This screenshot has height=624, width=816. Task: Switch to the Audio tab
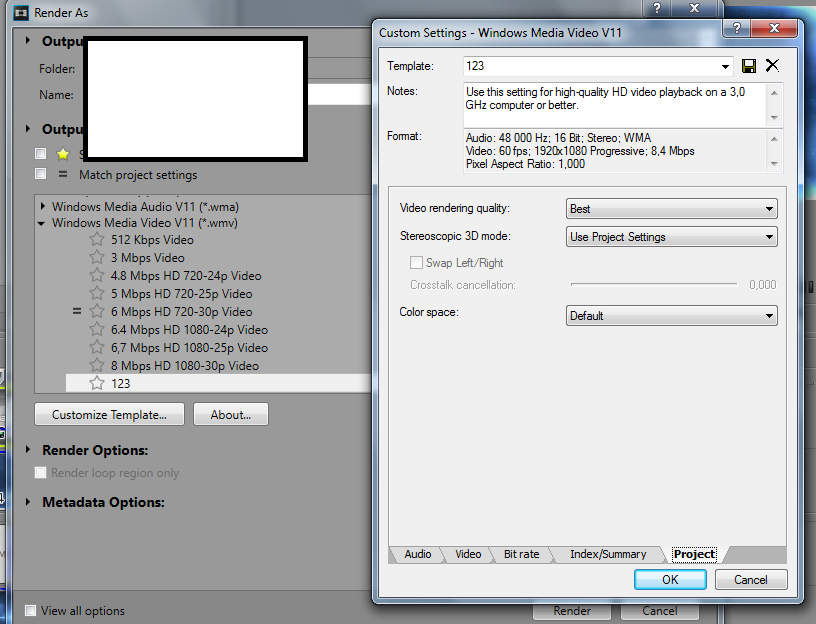coord(417,554)
